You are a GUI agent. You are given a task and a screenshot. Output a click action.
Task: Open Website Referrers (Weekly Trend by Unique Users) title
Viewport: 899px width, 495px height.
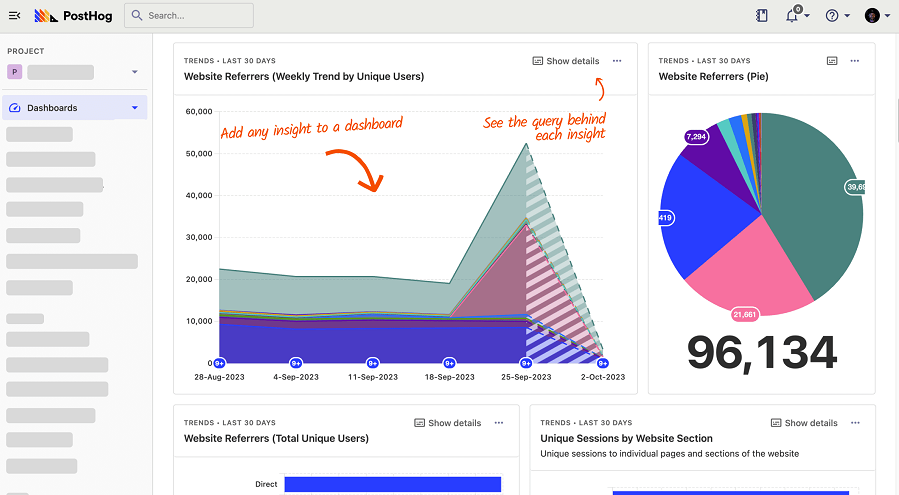pyautogui.click(x=304, y=77)
